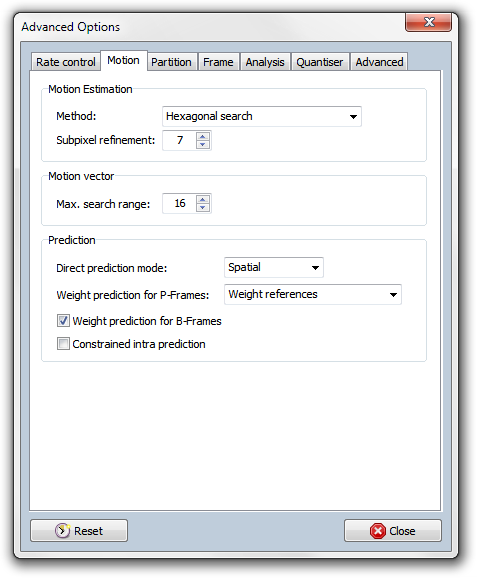Expand Direct prediction mode dropdown
This screenshot has height=578, width=477.
click(x=274, y=268)
